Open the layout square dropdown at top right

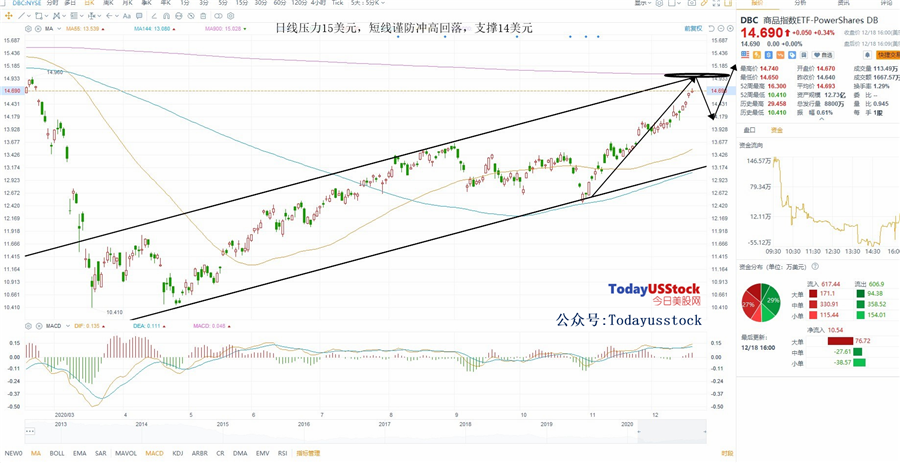(x=675, y=3)
